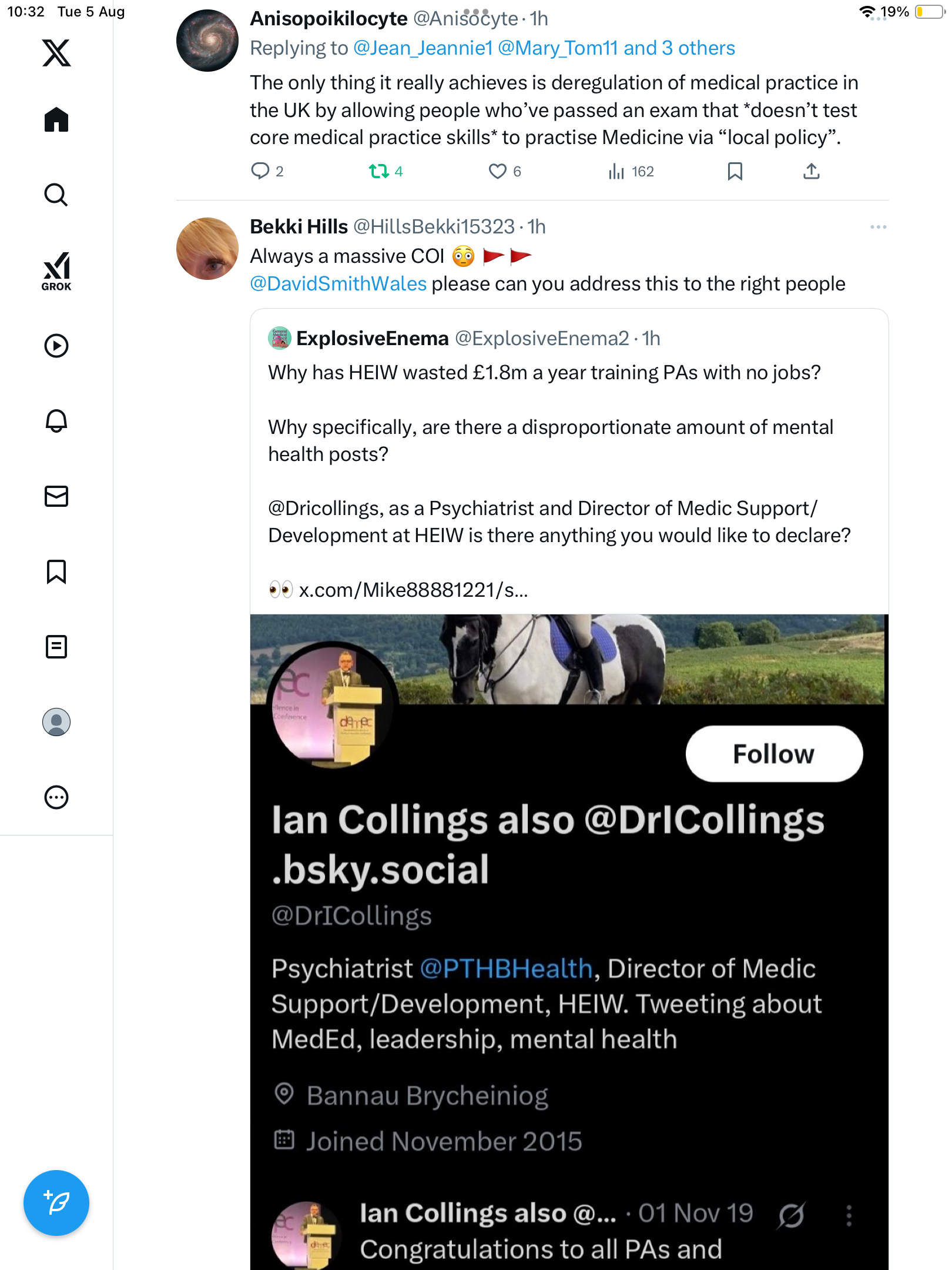Image resolution: width=952 pixels, height=1270 pixels.
Task: Expand the sidebar More menu
Action: tap(56, 797)
